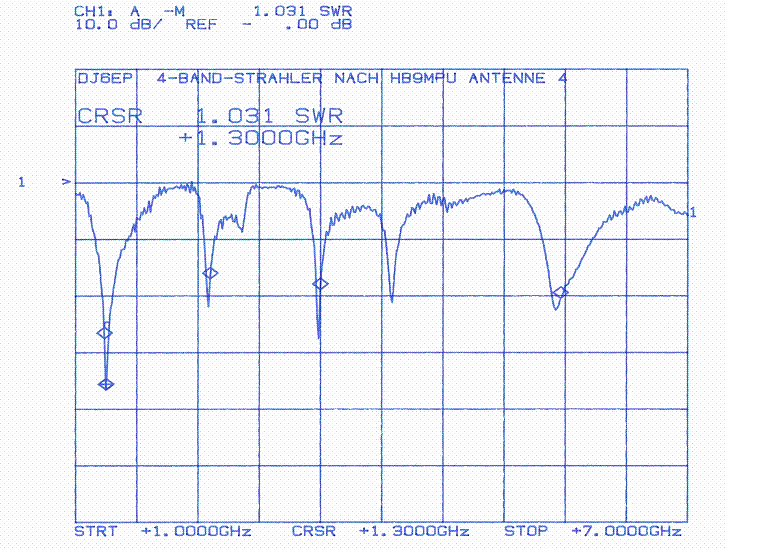Click the reference level arrow '>' left of the grid
Viewport: 763px width, 549px height.
66,182
